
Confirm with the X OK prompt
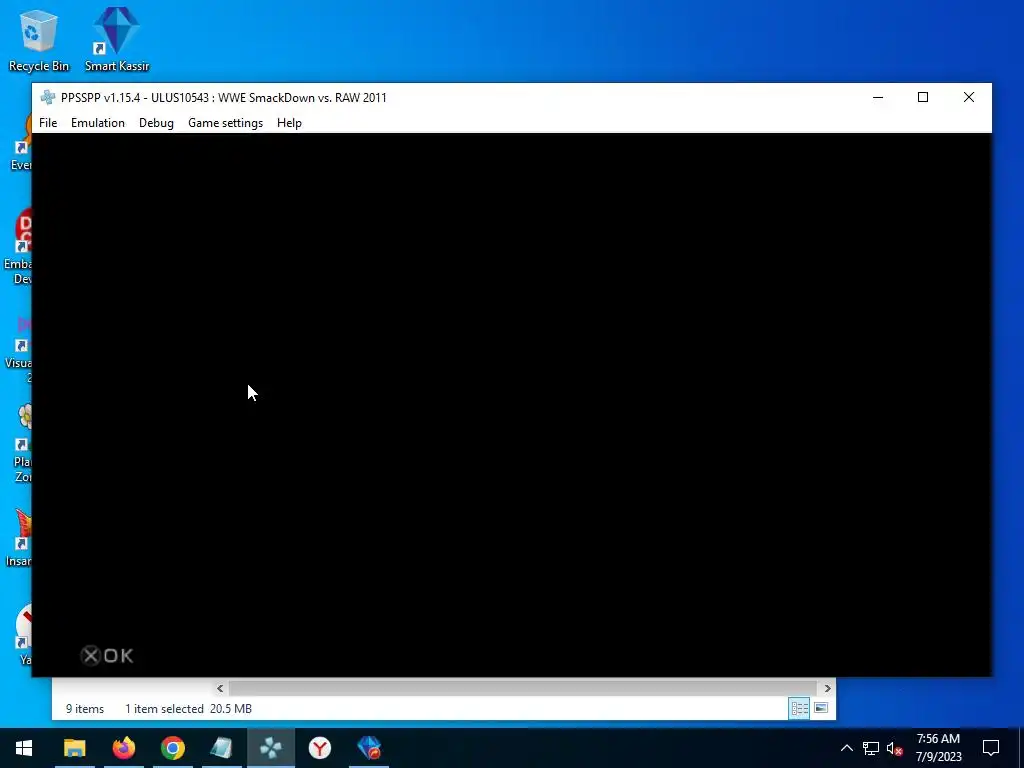click(x=107, y=656)
